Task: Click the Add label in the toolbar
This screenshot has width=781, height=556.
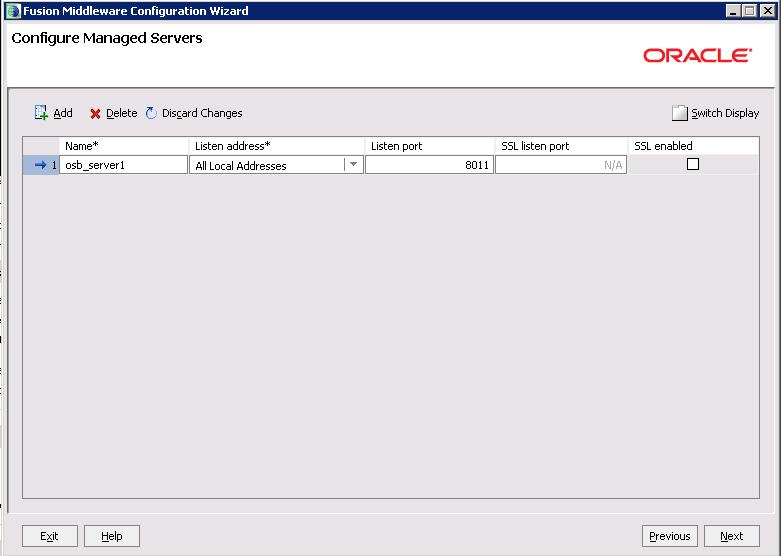Action: click(x=63, y=113)
